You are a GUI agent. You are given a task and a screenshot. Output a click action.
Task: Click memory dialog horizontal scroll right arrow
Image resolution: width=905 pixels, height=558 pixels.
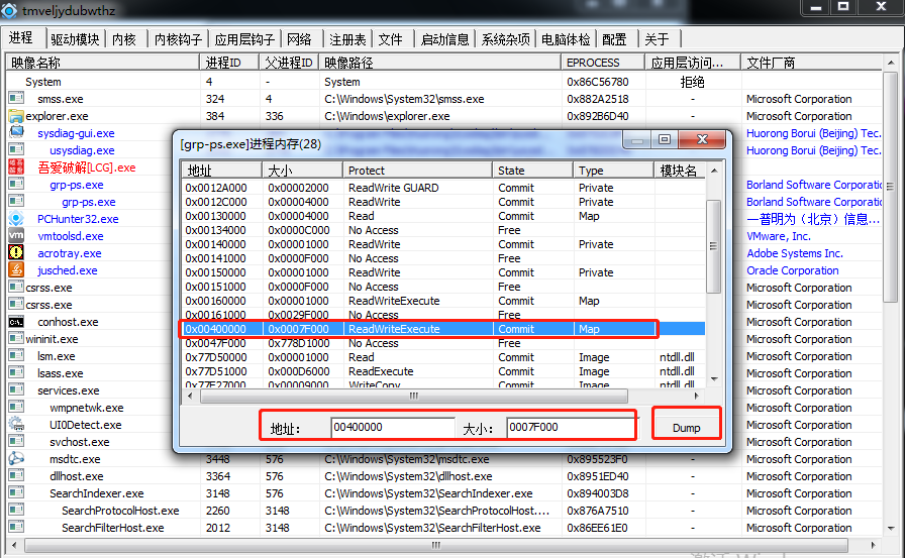697,396
